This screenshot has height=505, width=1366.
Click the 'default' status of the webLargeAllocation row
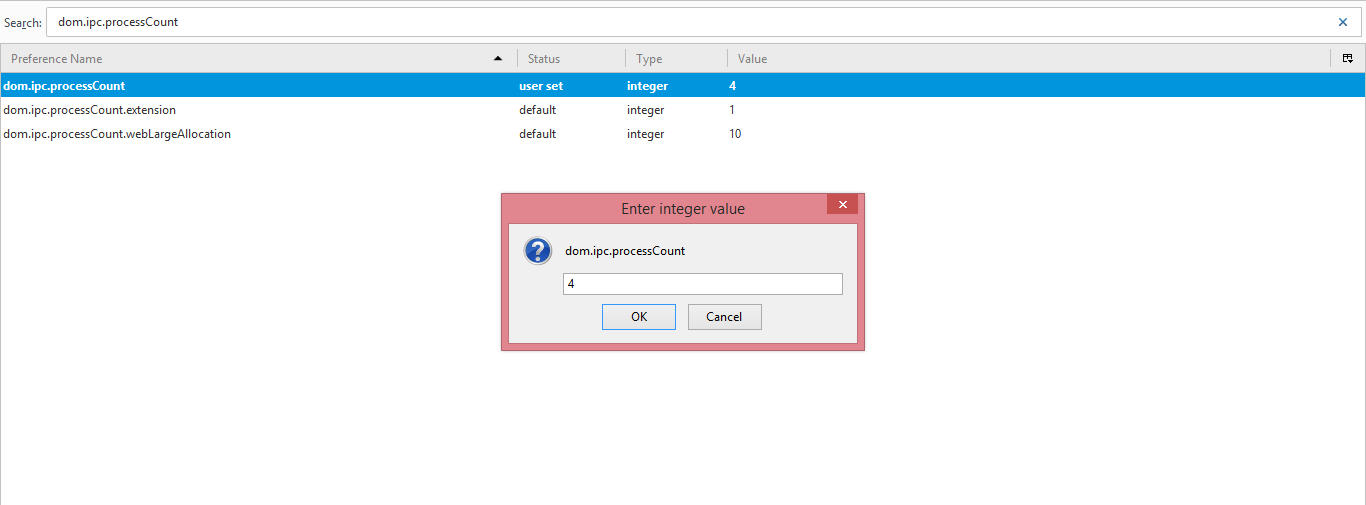tap(537, 134)
